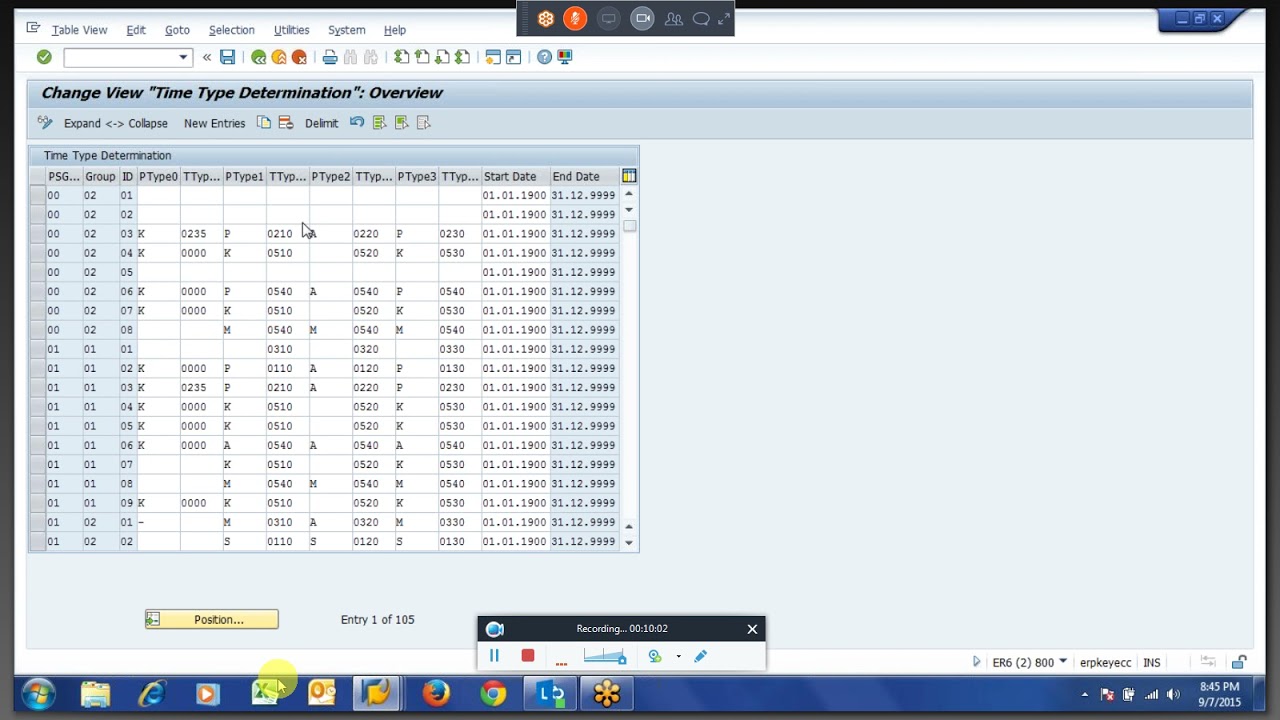Open Firefox from the taskbar
Image resolution: width=1280 pixels, height=720 pixels.
pyautogui.click(x=436, y=693)
